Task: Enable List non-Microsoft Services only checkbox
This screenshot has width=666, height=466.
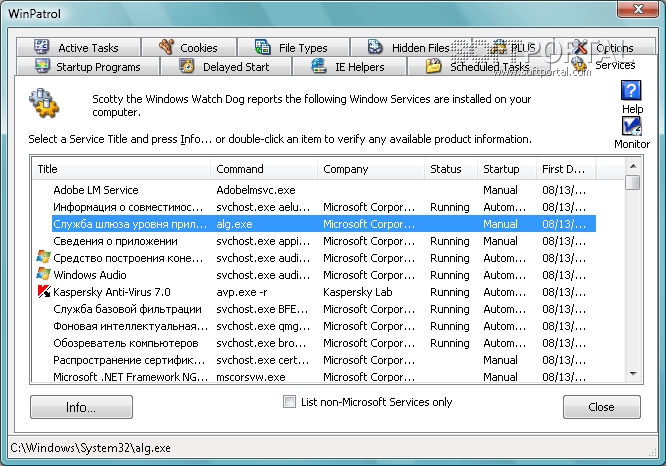Action: 289,401
